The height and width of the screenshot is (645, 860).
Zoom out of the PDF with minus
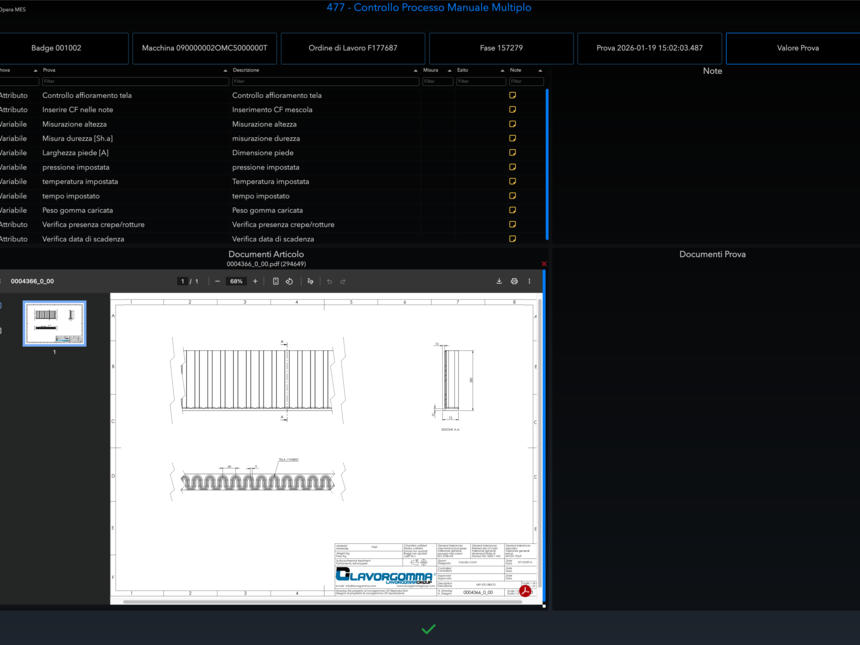218,282
